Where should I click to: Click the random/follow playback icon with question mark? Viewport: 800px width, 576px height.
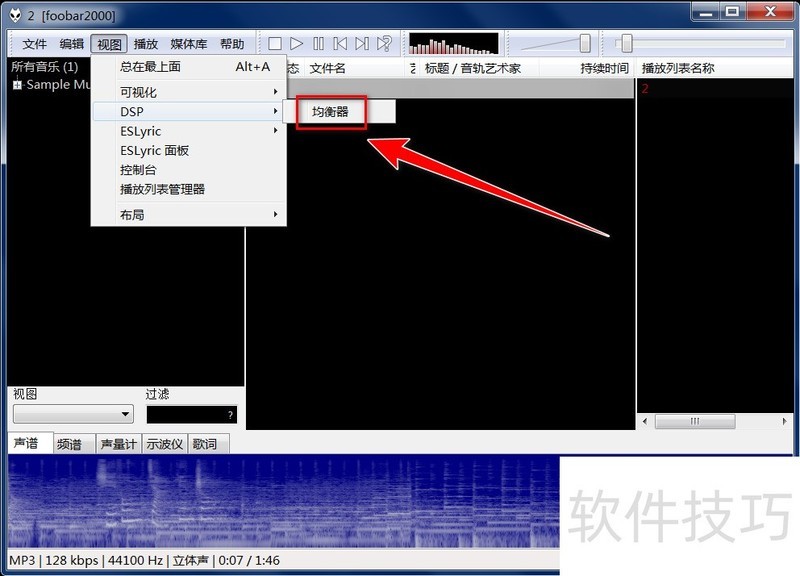pos(382,43)
